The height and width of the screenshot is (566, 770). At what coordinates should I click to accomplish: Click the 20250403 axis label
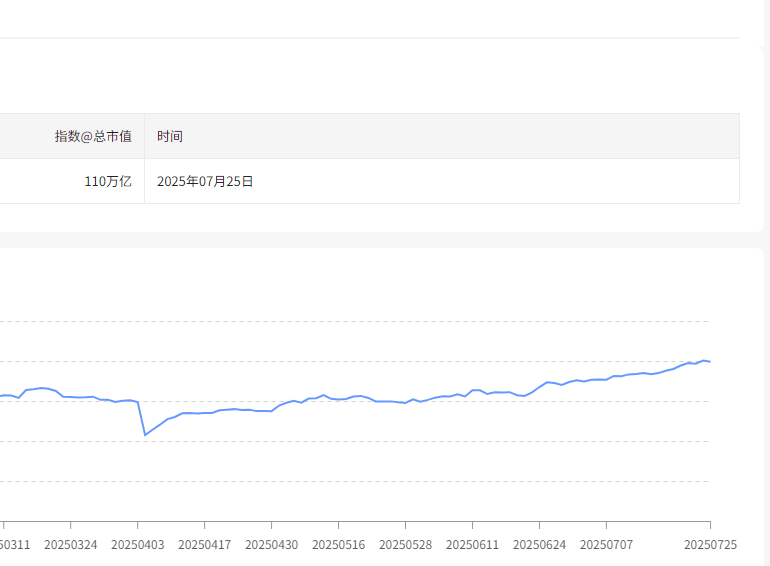click(x=138, y=545)
